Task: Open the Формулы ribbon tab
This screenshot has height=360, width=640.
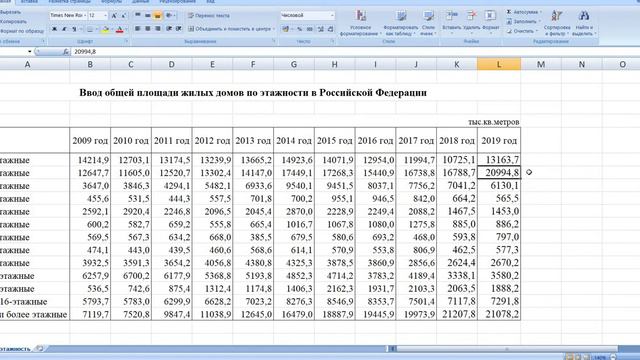Action: click(111, 2)
